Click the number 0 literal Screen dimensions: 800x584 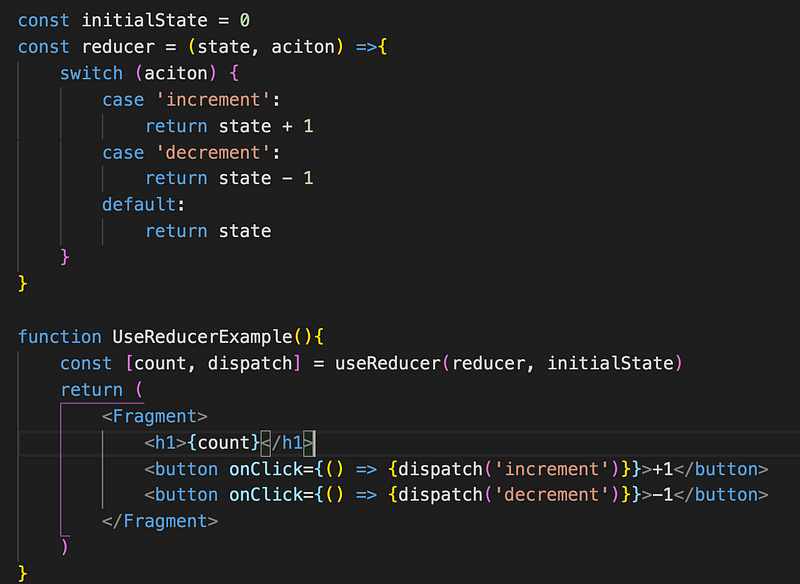pos(244,21)
